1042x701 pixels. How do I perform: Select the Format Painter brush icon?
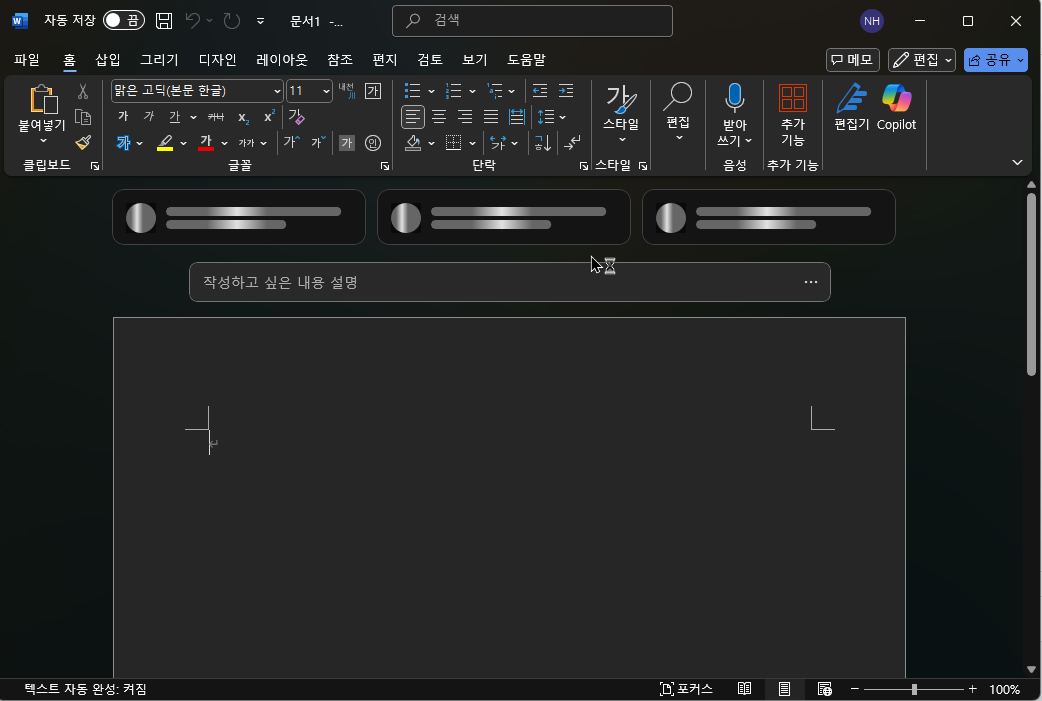tap(83, 142)
